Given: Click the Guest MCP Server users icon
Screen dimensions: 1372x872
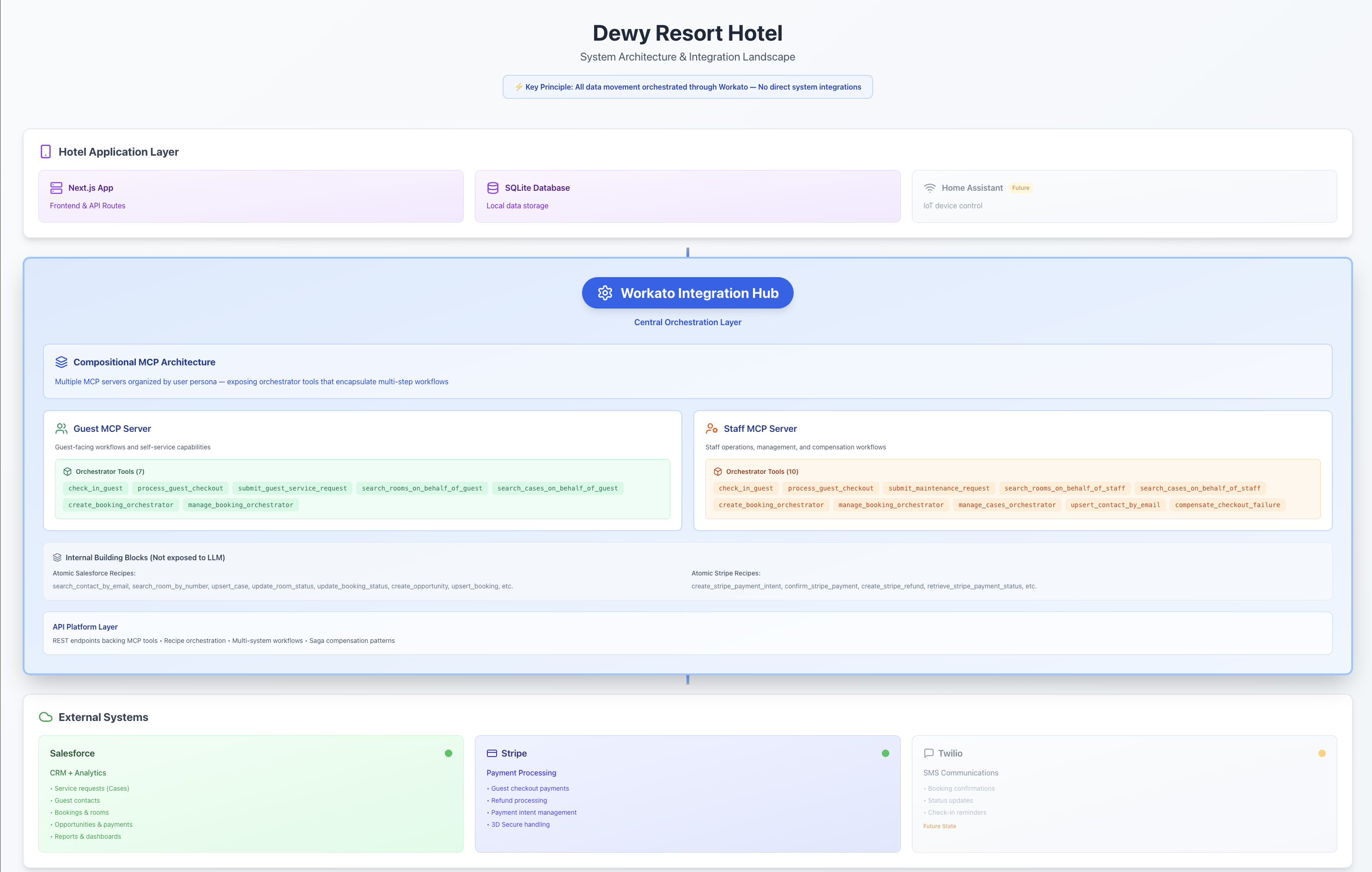Looking at the screenshot, I should tap(61, 428).
